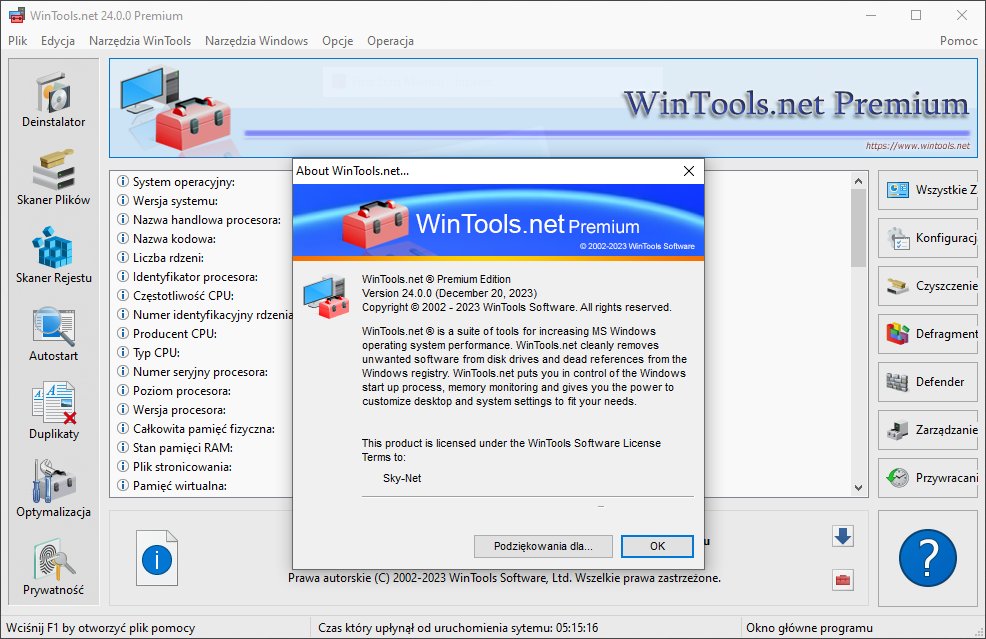
Task: Select the Liczba rdzeni: row
Action: tap(160, 258)
